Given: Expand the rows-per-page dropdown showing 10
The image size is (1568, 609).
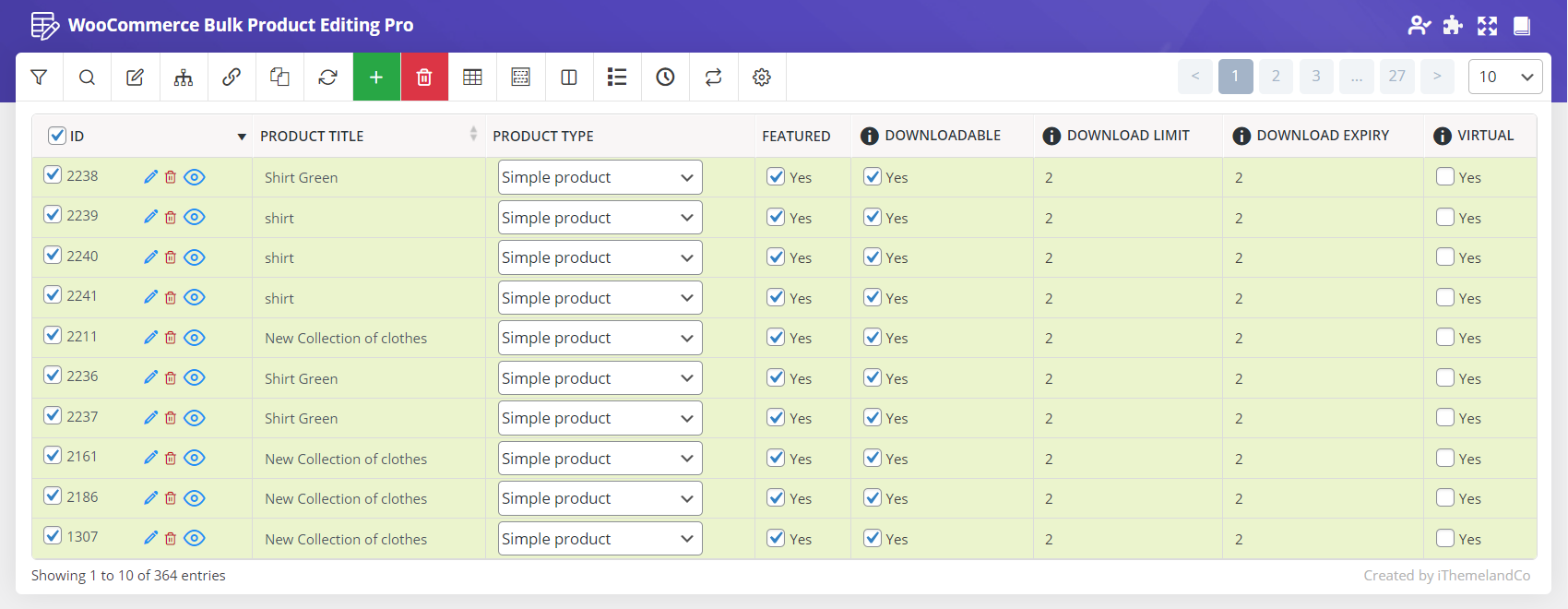Looking at the screenshot, I should (x=1504, y=77).
